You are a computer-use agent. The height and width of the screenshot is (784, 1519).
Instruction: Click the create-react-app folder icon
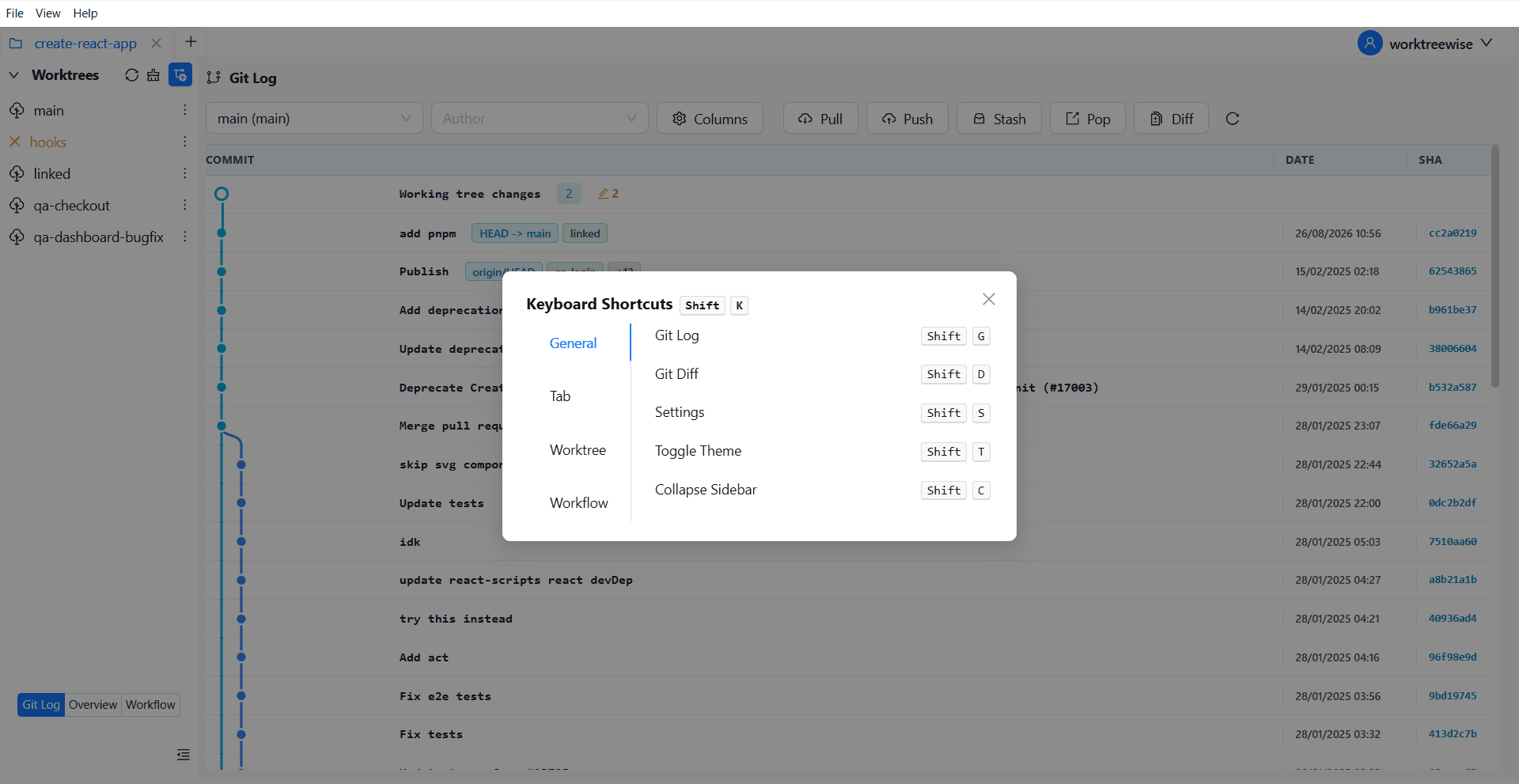[x=16, y=44]
